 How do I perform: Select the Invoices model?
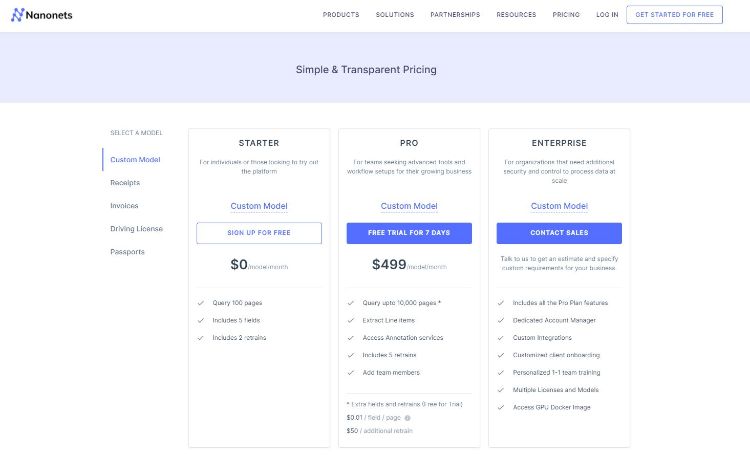[x=124, y=205]
